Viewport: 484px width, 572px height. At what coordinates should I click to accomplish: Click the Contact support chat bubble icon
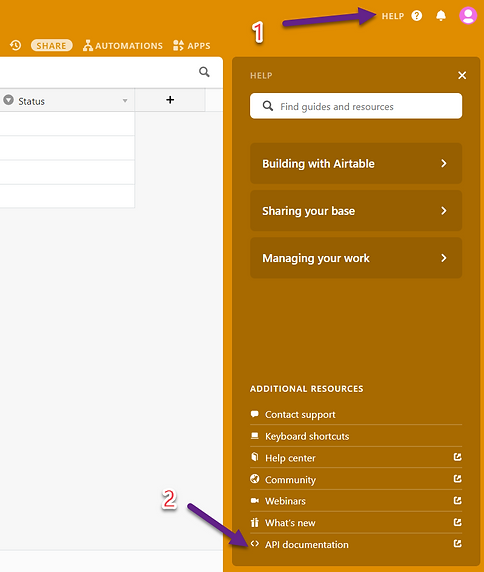pyautogui.click(x=255, y=414)
